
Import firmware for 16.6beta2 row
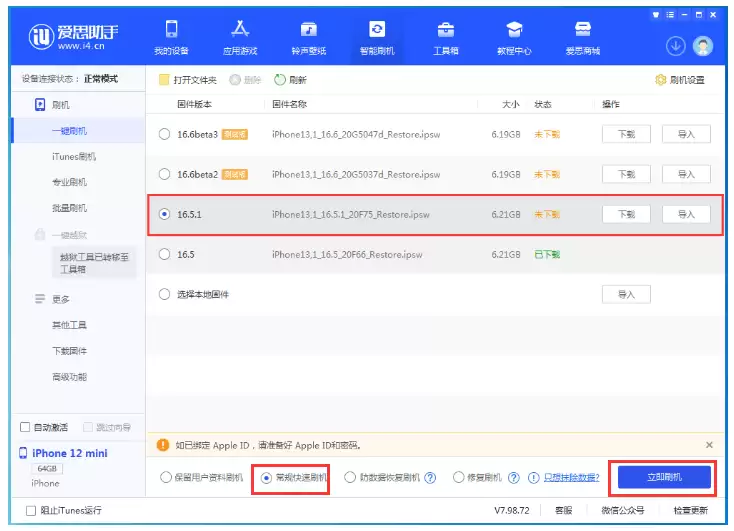pyautogui.click(x=686, y=174)
